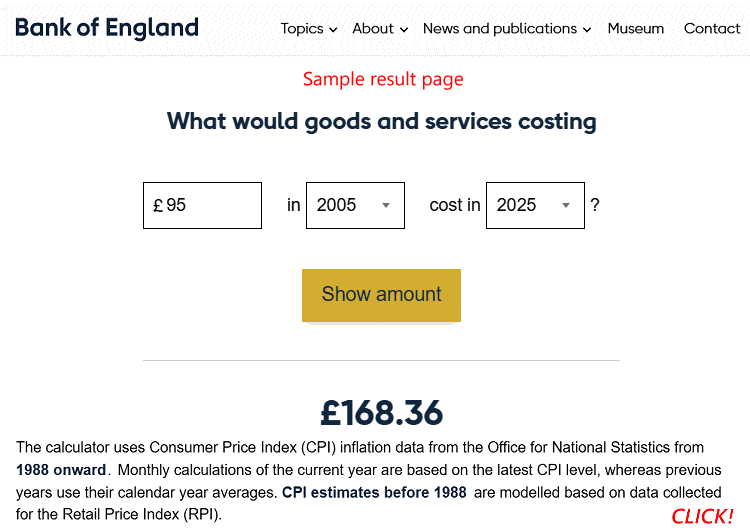The width and height of the screenshot is (750, 530).
Task: Select the £168.36 result amount
Action: [x=381, y=413]
